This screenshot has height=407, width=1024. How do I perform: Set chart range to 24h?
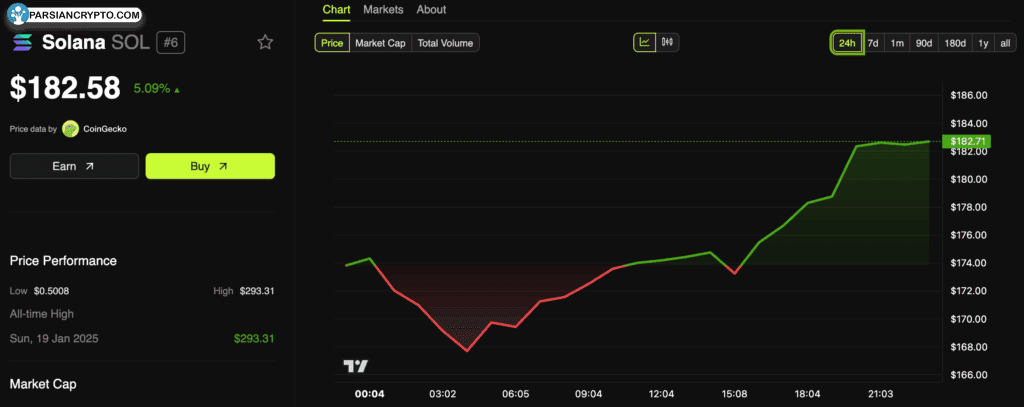847,43
